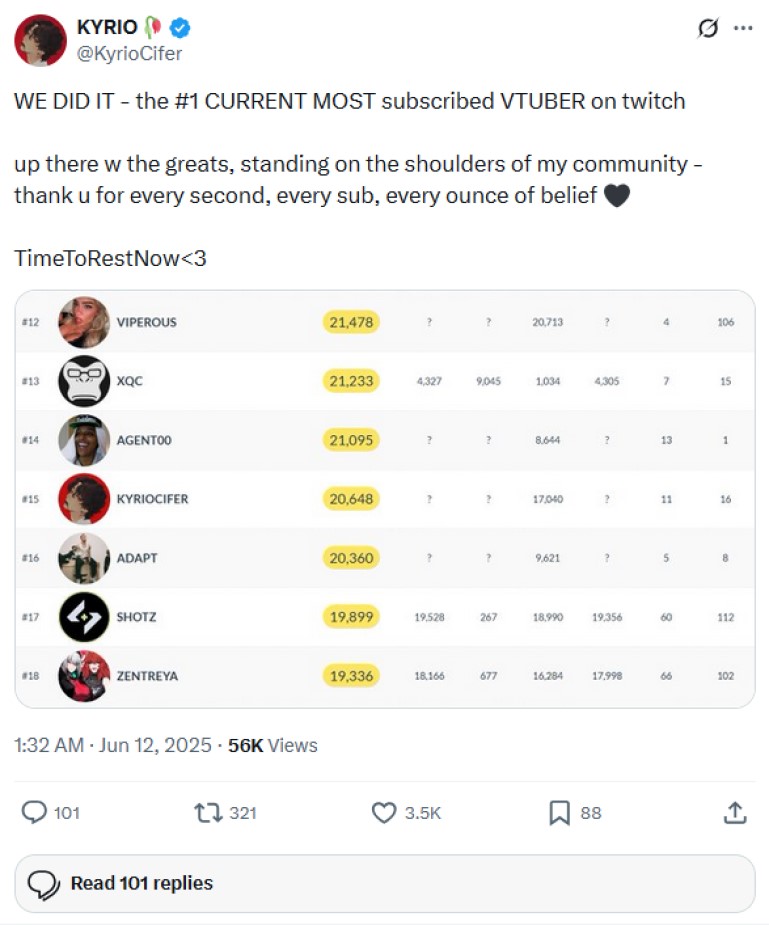Click the ZENTREYA avatar in the ranking
This screenshot has width=769, height=925.
coord(84,676)
